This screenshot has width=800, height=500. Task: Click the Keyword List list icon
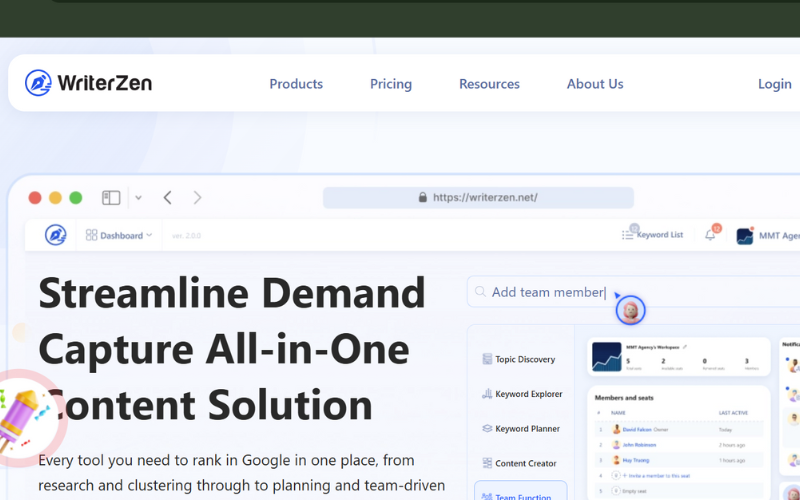point(627,235)
